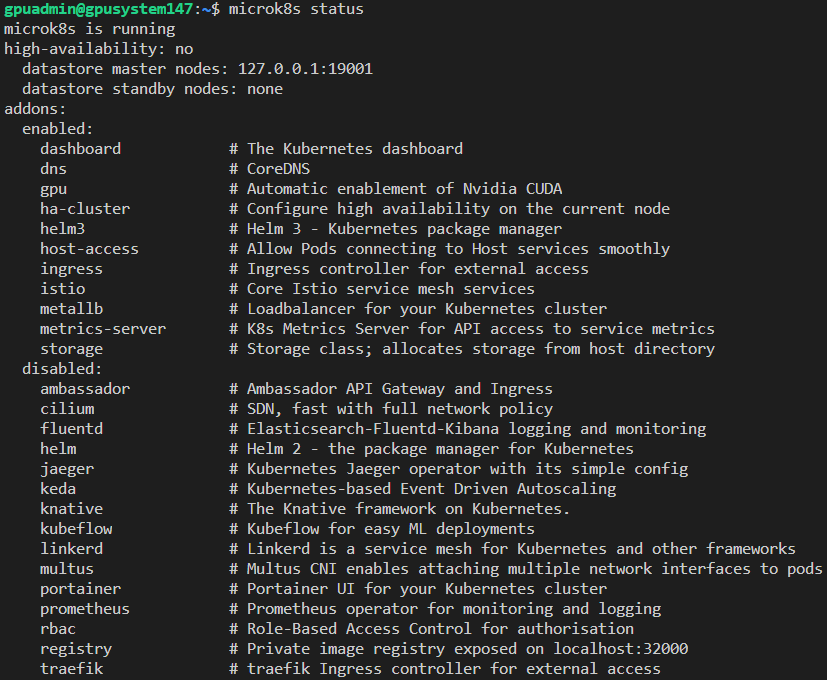Click the disabled section header
Viewport: 827px width, 680px height.
point(61,368)
